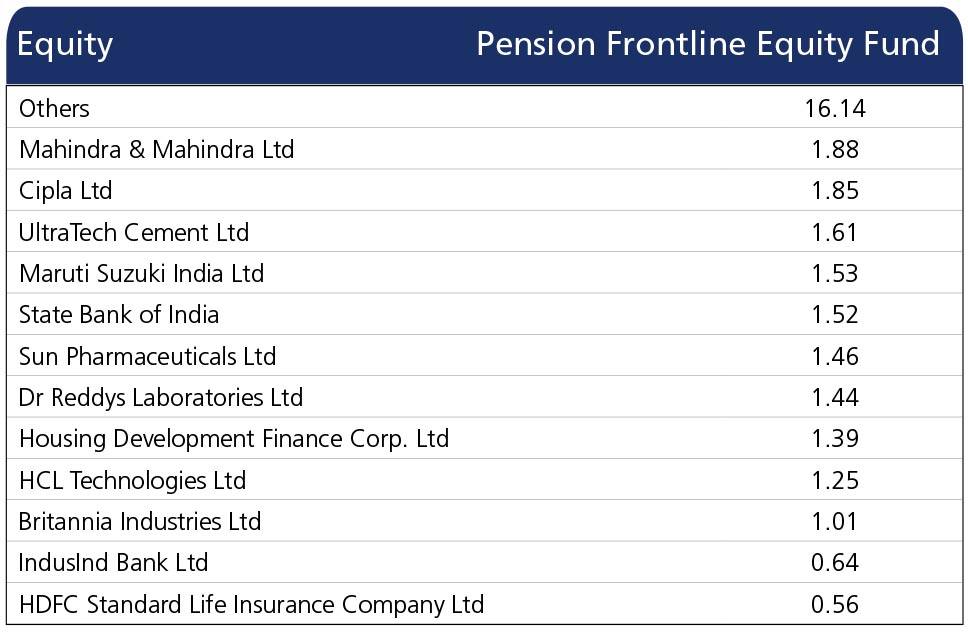Select Mahindra & Mahindra Ltd row
Screen dimensions: 968x637
pyautogui.click(x=484, y=149)
